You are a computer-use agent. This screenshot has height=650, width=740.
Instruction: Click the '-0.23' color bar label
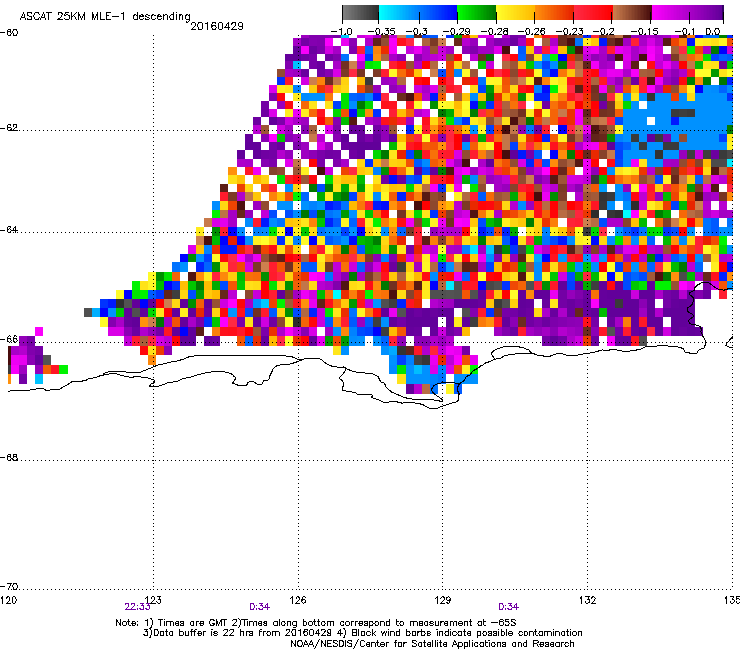569,32
